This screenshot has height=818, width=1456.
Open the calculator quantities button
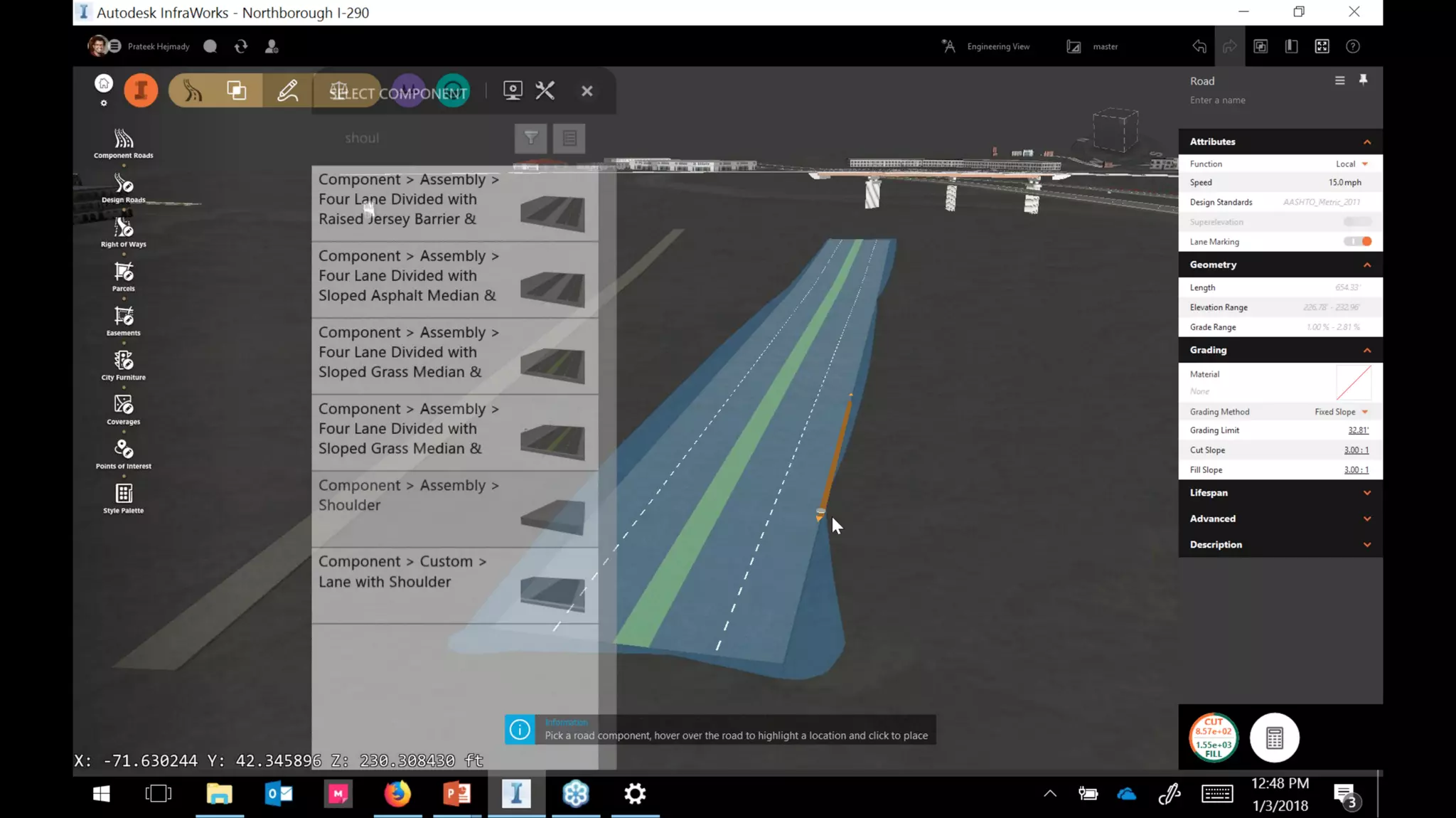tap(1275, 738)
